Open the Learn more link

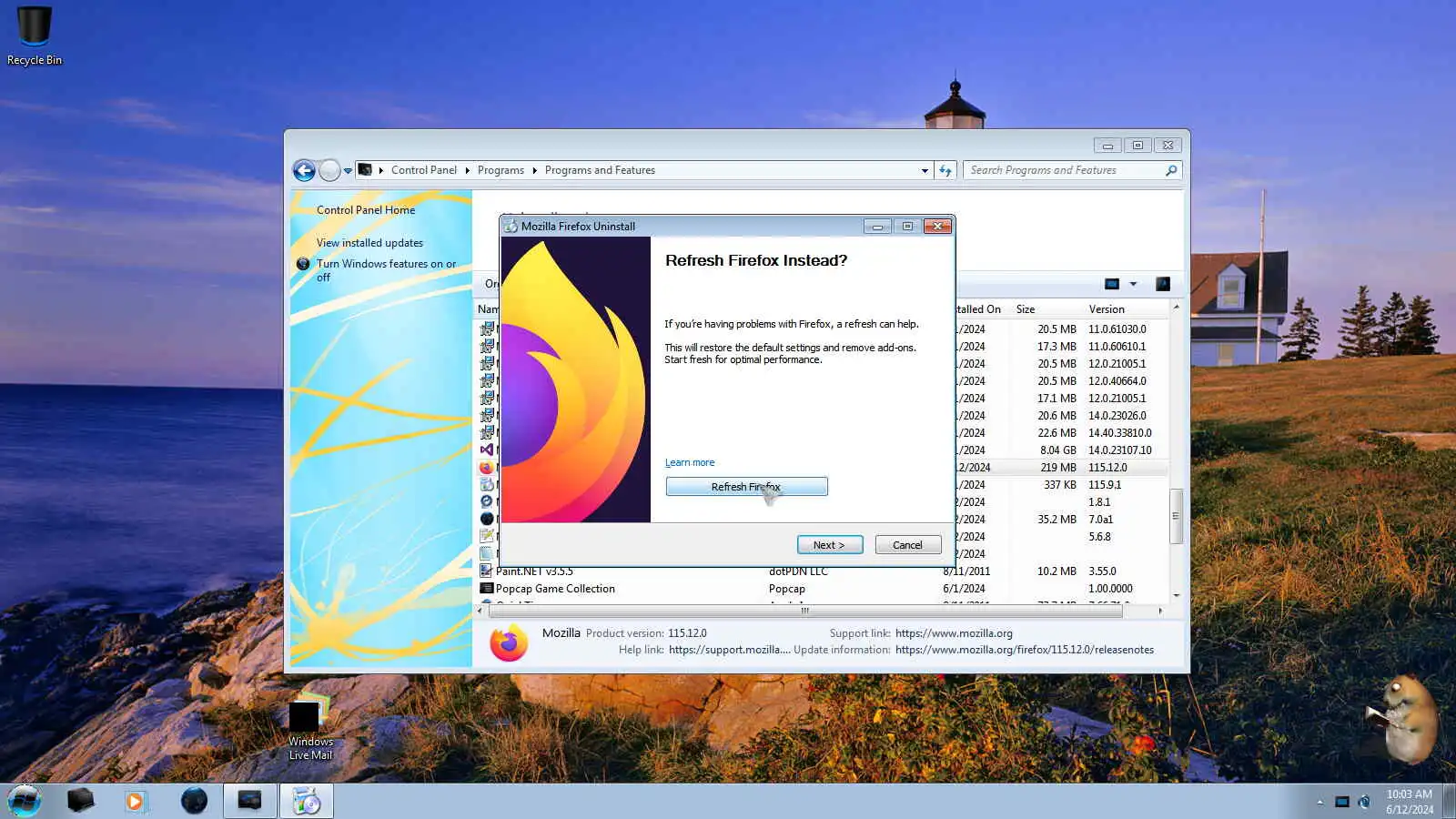(690, 462)
